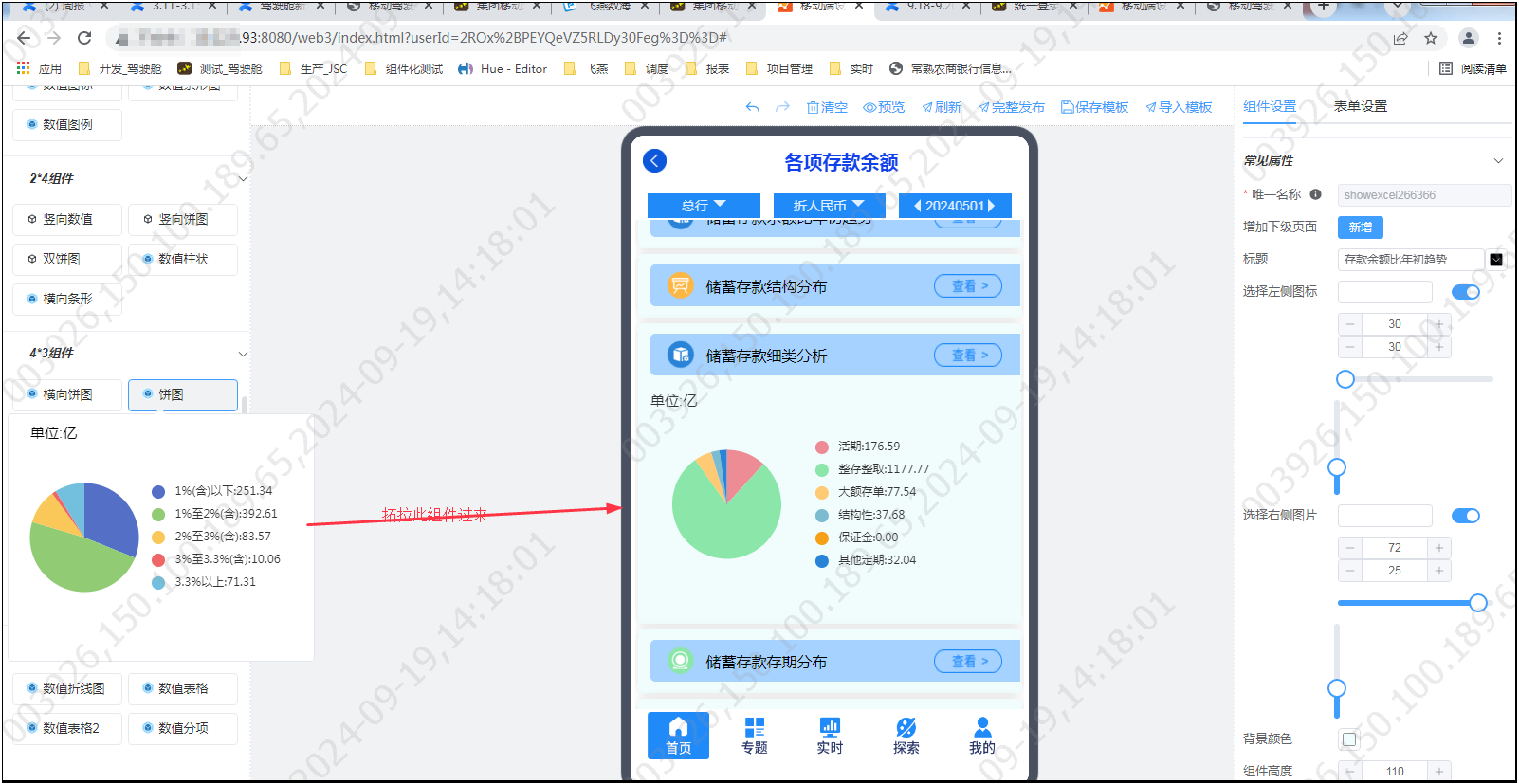Image resolution: width=1519 pixels, height=784 pixels.
Task: Open the Hue - Editor bookmark
Action: pos(503,68)
